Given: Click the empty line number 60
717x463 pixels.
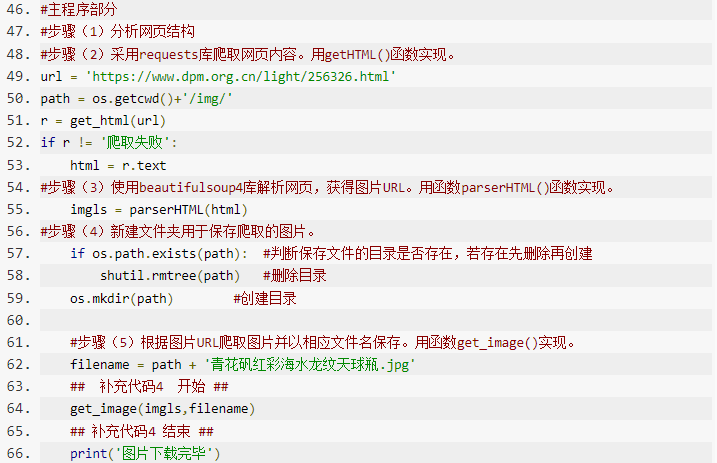Looking at the screenshot, I should [18, 320].
